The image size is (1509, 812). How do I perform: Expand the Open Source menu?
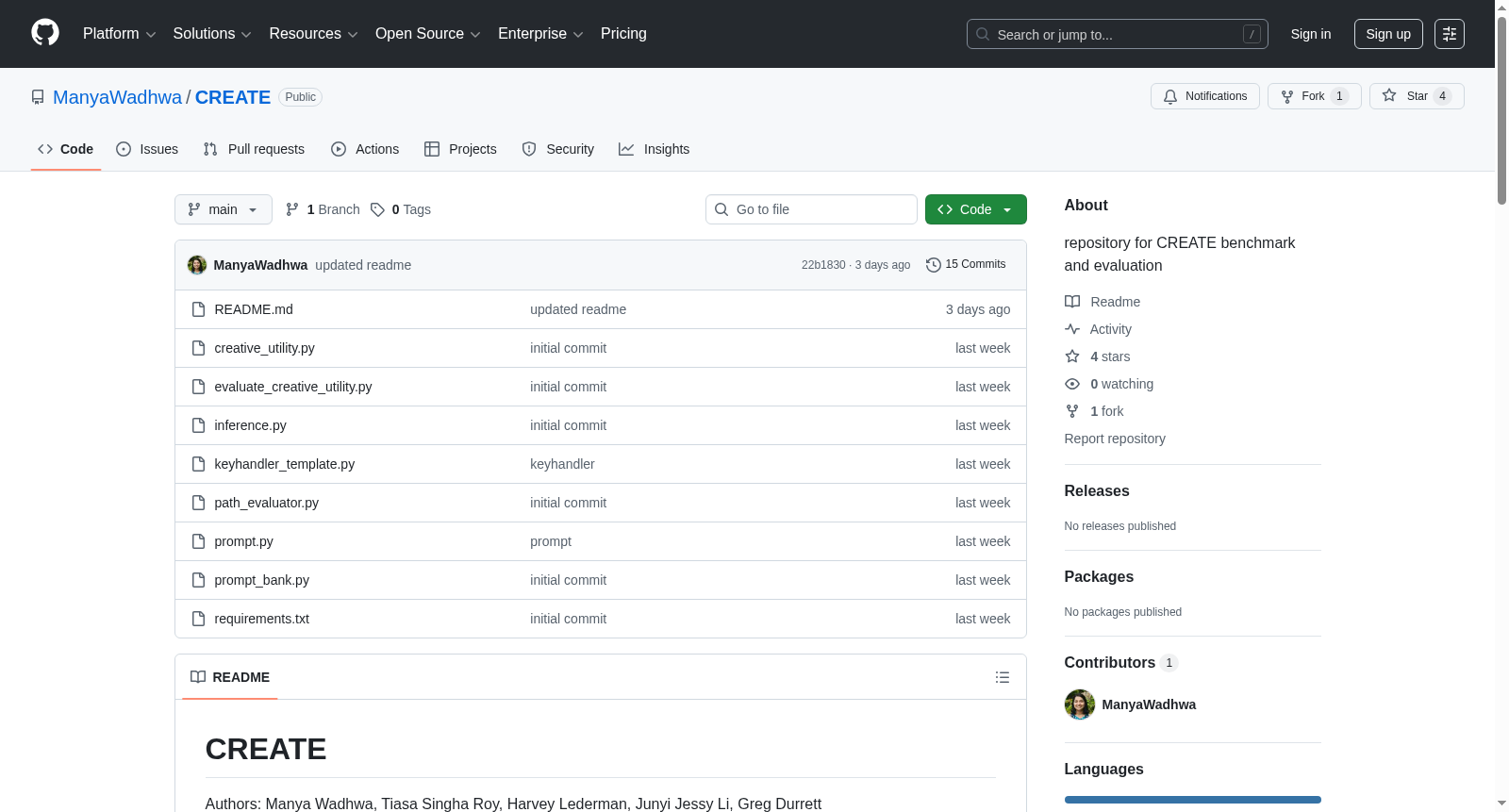point(428,34)
